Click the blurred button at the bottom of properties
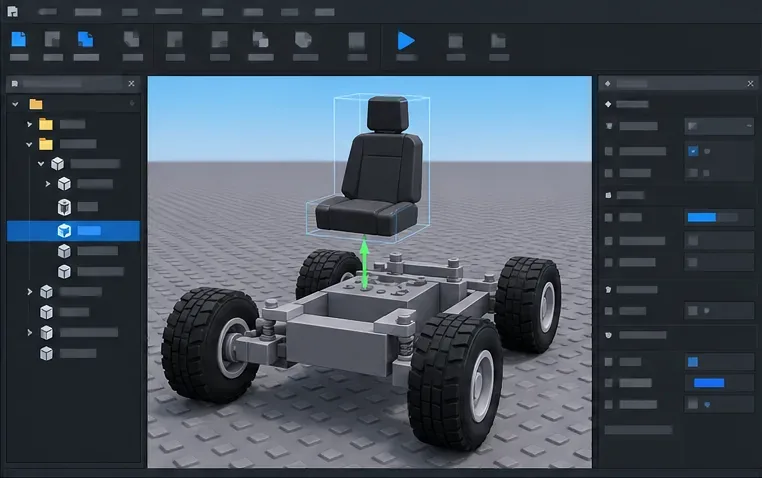Image resolution: width=762 pixels, height=478 pixels. pos(638,430)
